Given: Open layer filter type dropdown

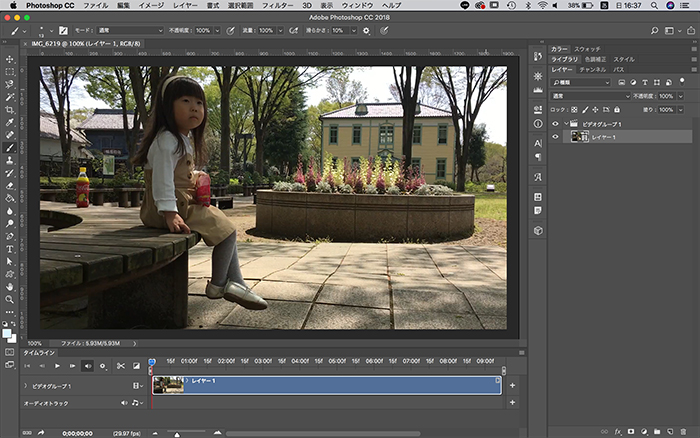Looking at the screenshot, I should (x=580, y=82).
